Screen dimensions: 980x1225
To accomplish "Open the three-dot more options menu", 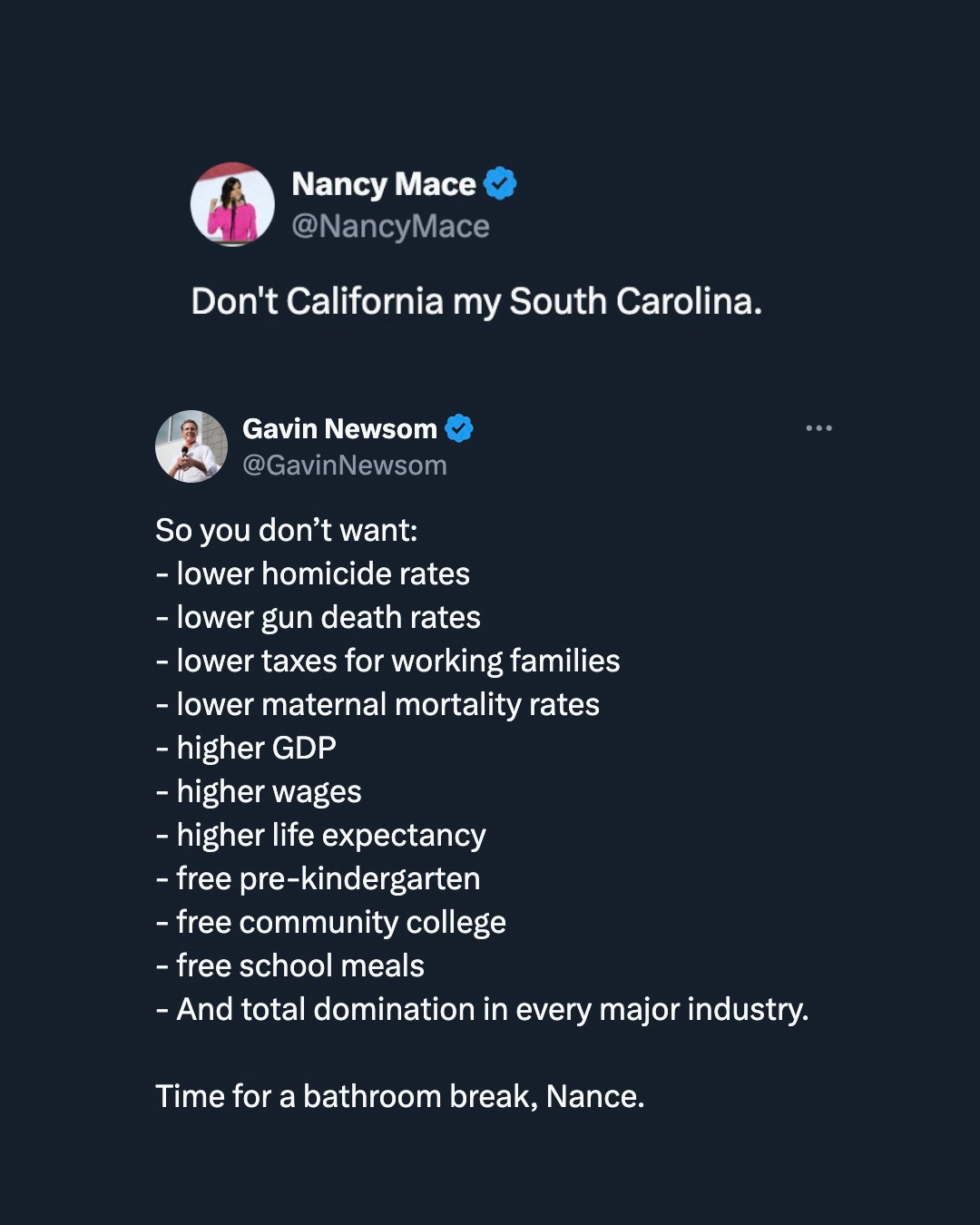I will pos(818,428).
